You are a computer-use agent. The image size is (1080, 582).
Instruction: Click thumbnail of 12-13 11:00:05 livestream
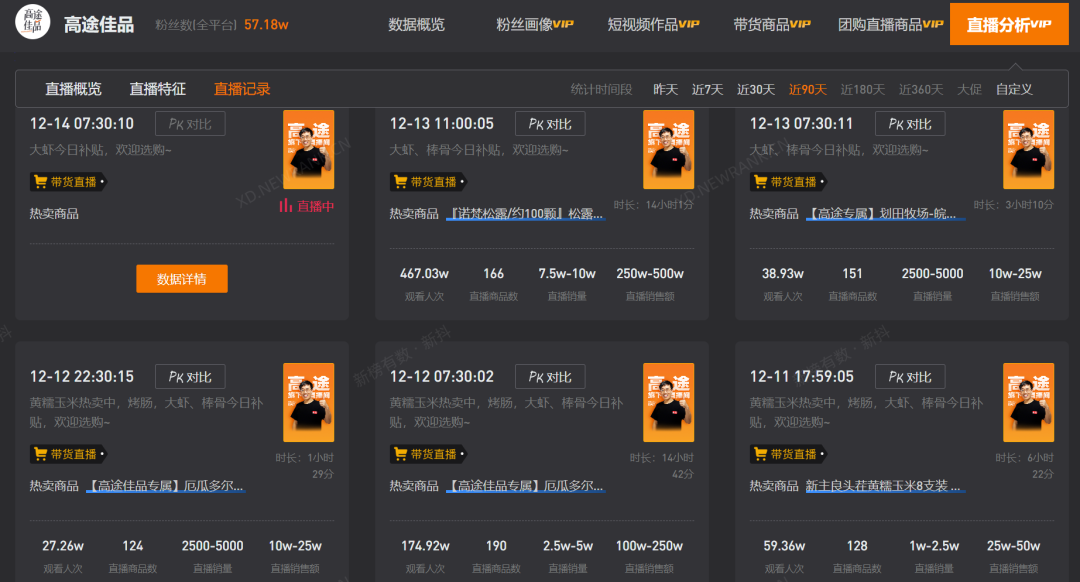(x=669, y=149)
